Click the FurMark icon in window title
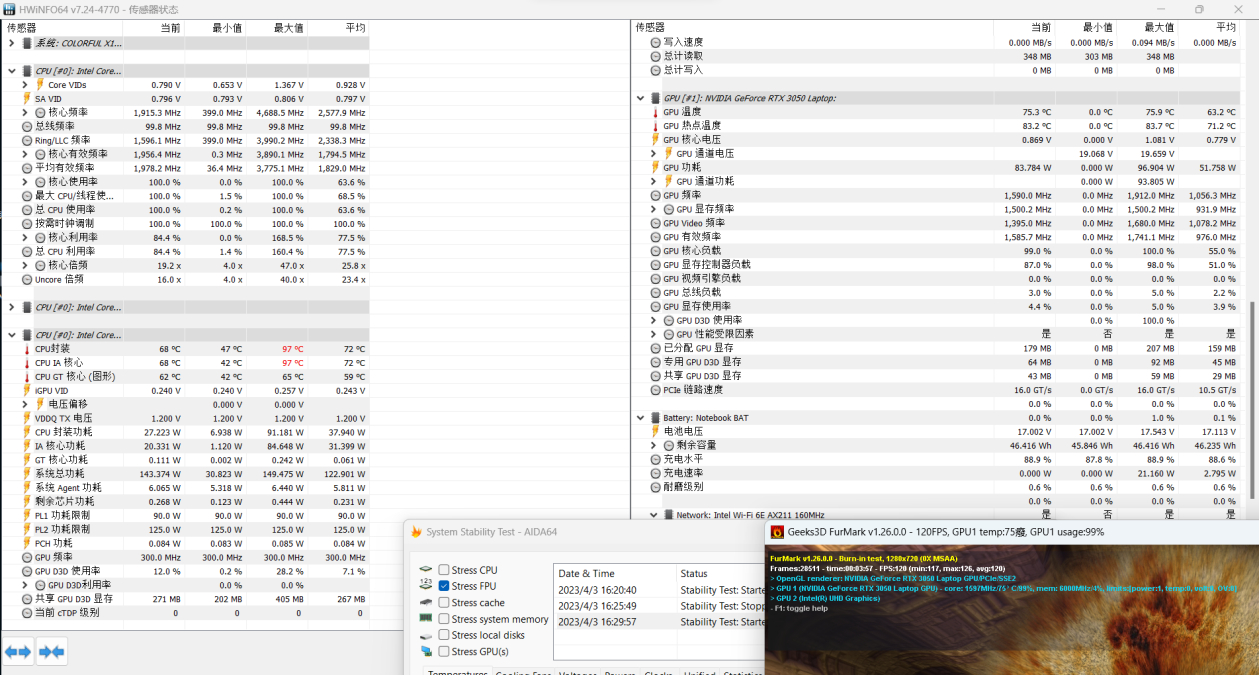 pos(776,532)
